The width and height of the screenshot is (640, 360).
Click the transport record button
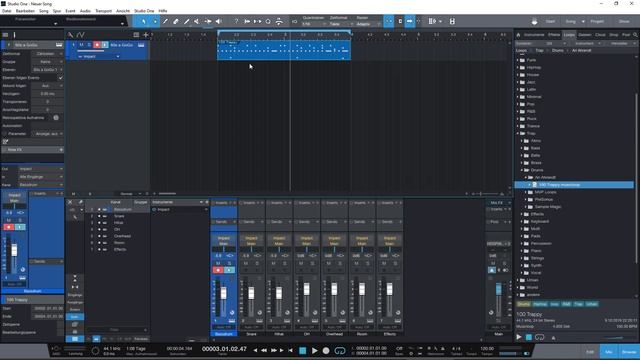(x=326, y=350)
